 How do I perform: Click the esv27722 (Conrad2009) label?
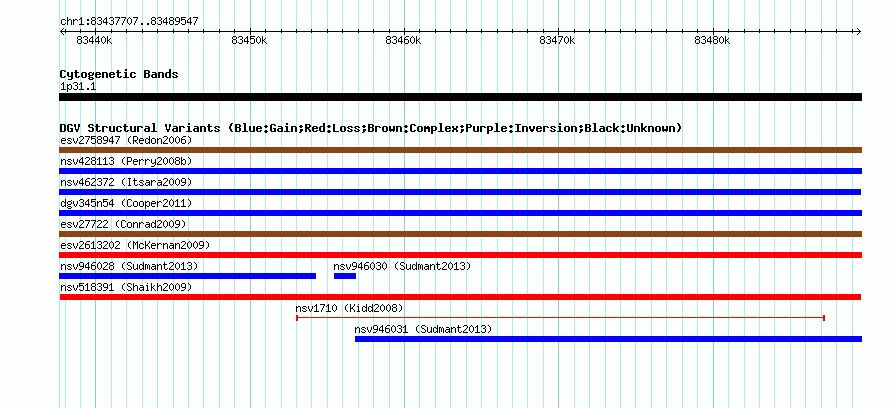tap(123, 224)
